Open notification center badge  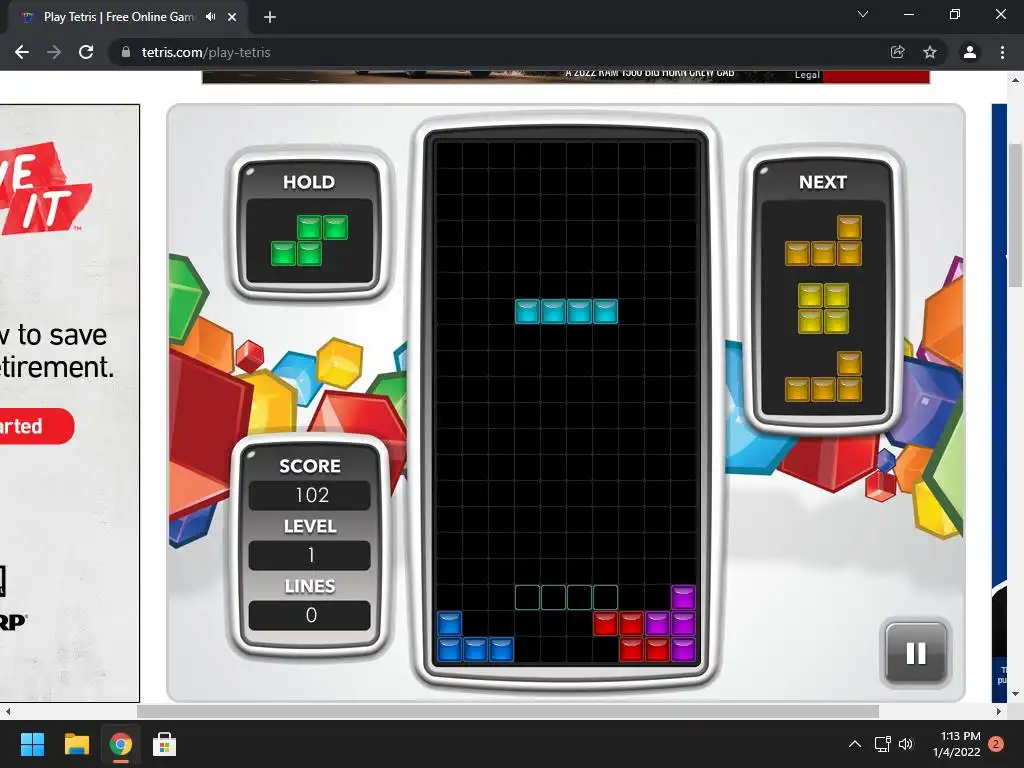click(996, 744)
